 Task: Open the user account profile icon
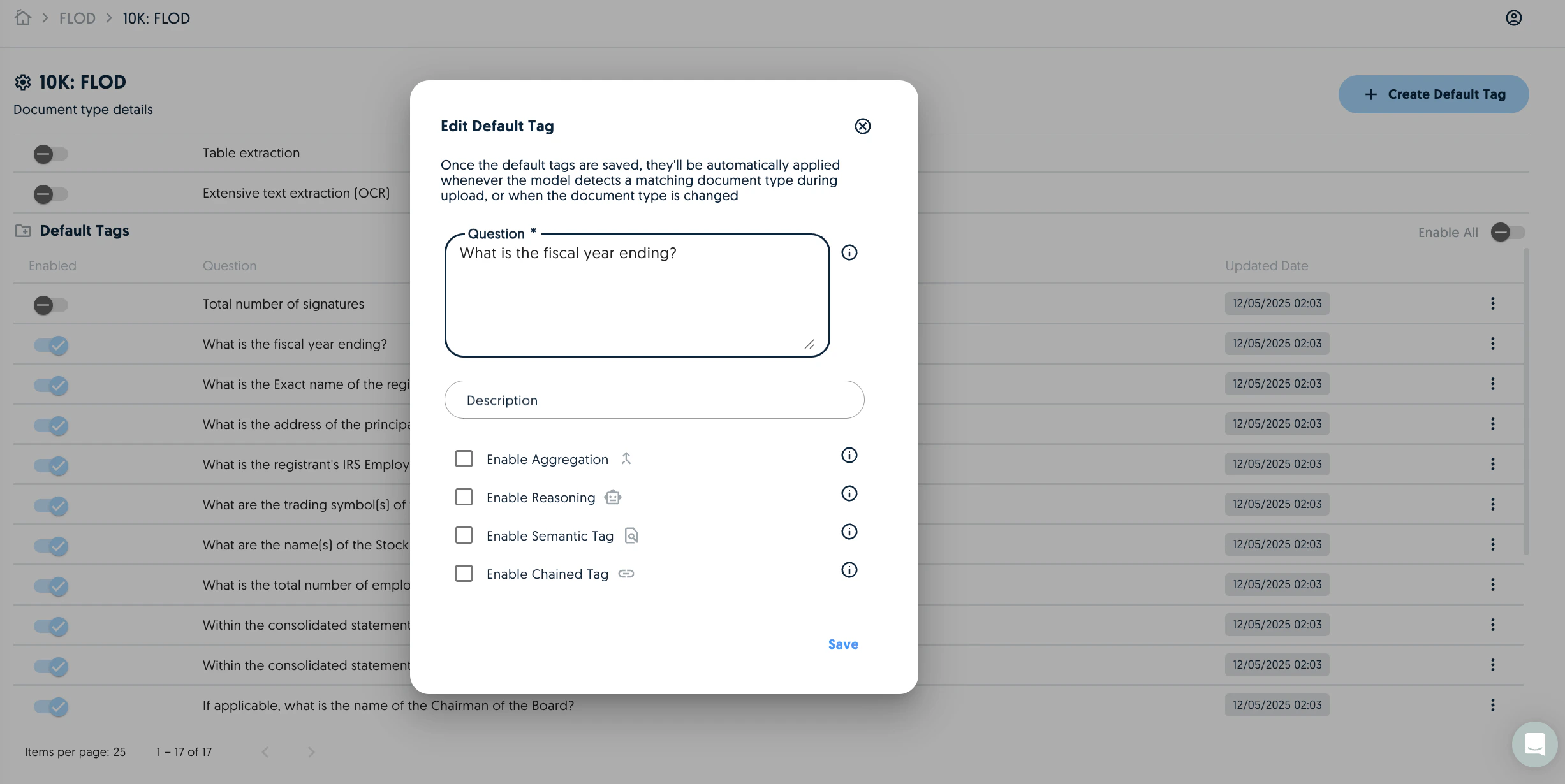tap(1514, 18)
